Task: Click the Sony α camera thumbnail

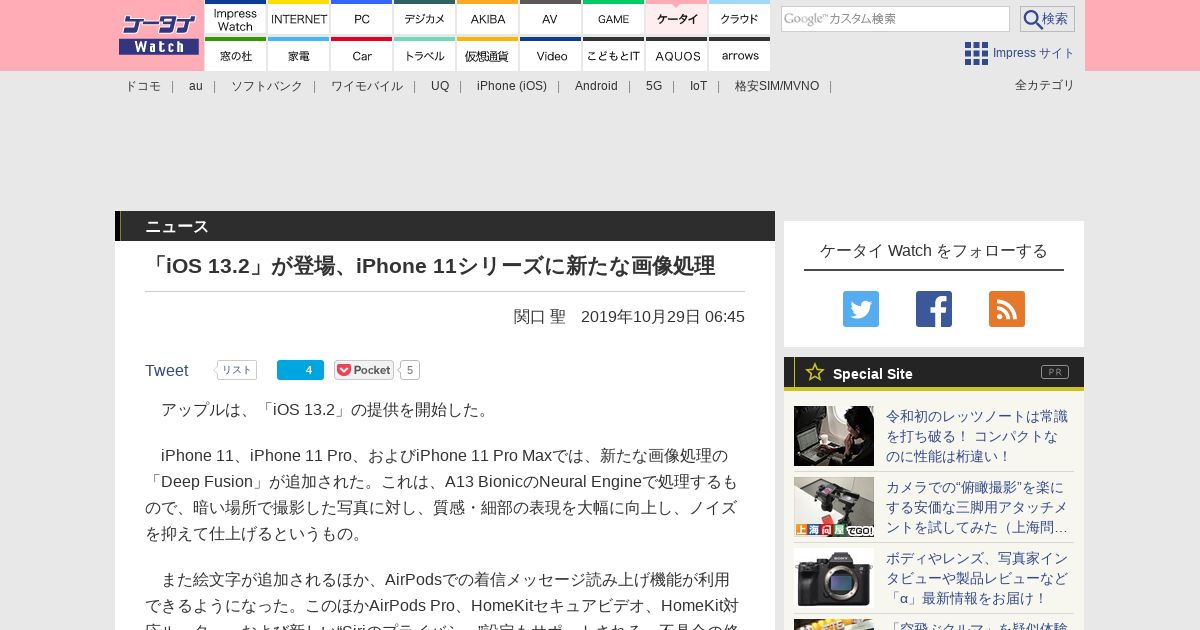Action: (834, 578)
